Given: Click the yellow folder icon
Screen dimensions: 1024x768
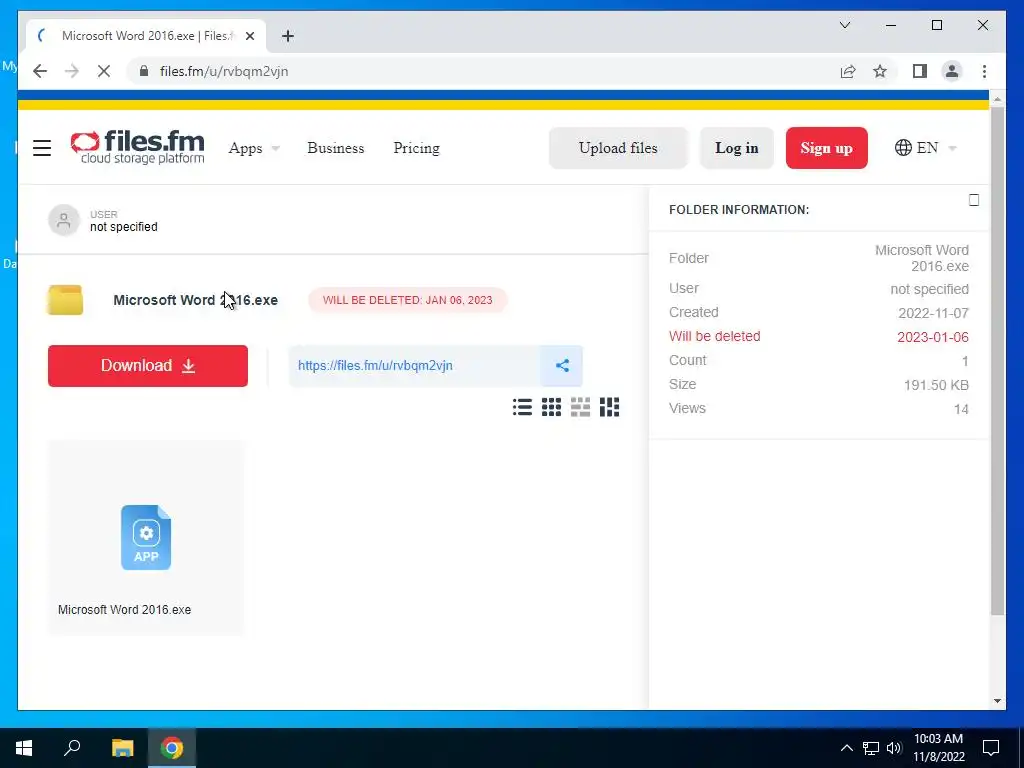Looking at the screenshot, I should pos(65,300).
